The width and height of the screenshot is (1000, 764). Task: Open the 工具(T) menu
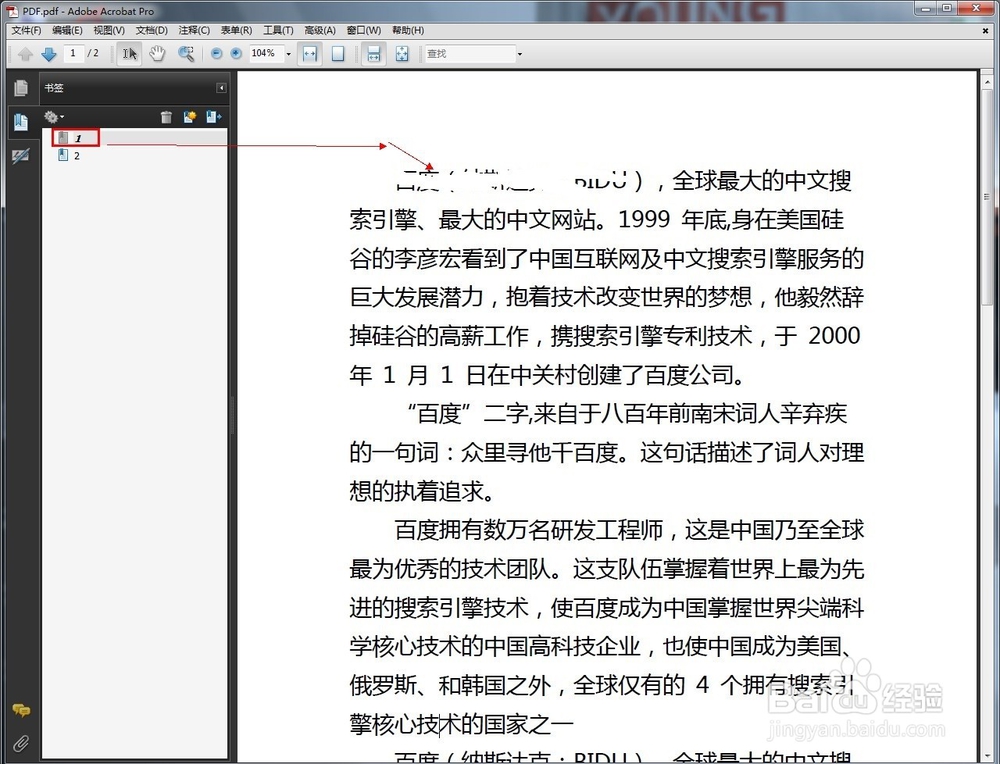click(278, 30)
